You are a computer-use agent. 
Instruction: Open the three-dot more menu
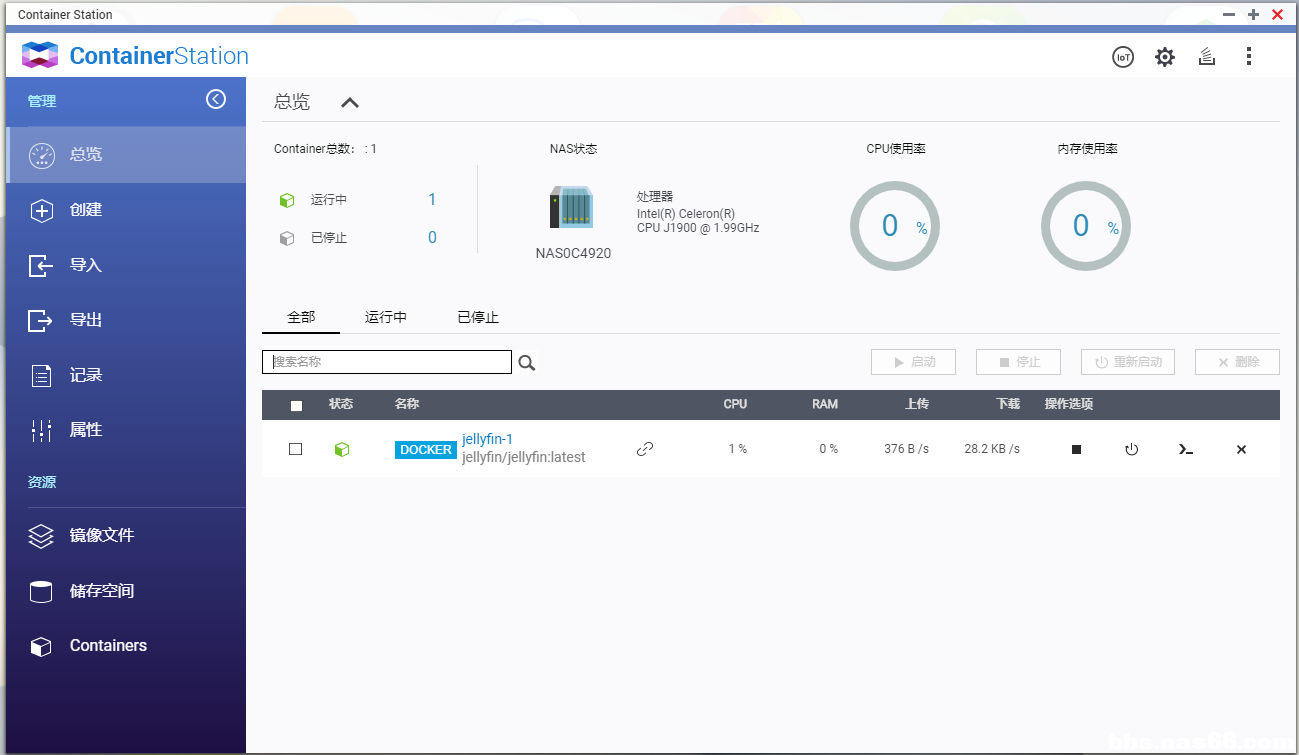pos(1248,56)
